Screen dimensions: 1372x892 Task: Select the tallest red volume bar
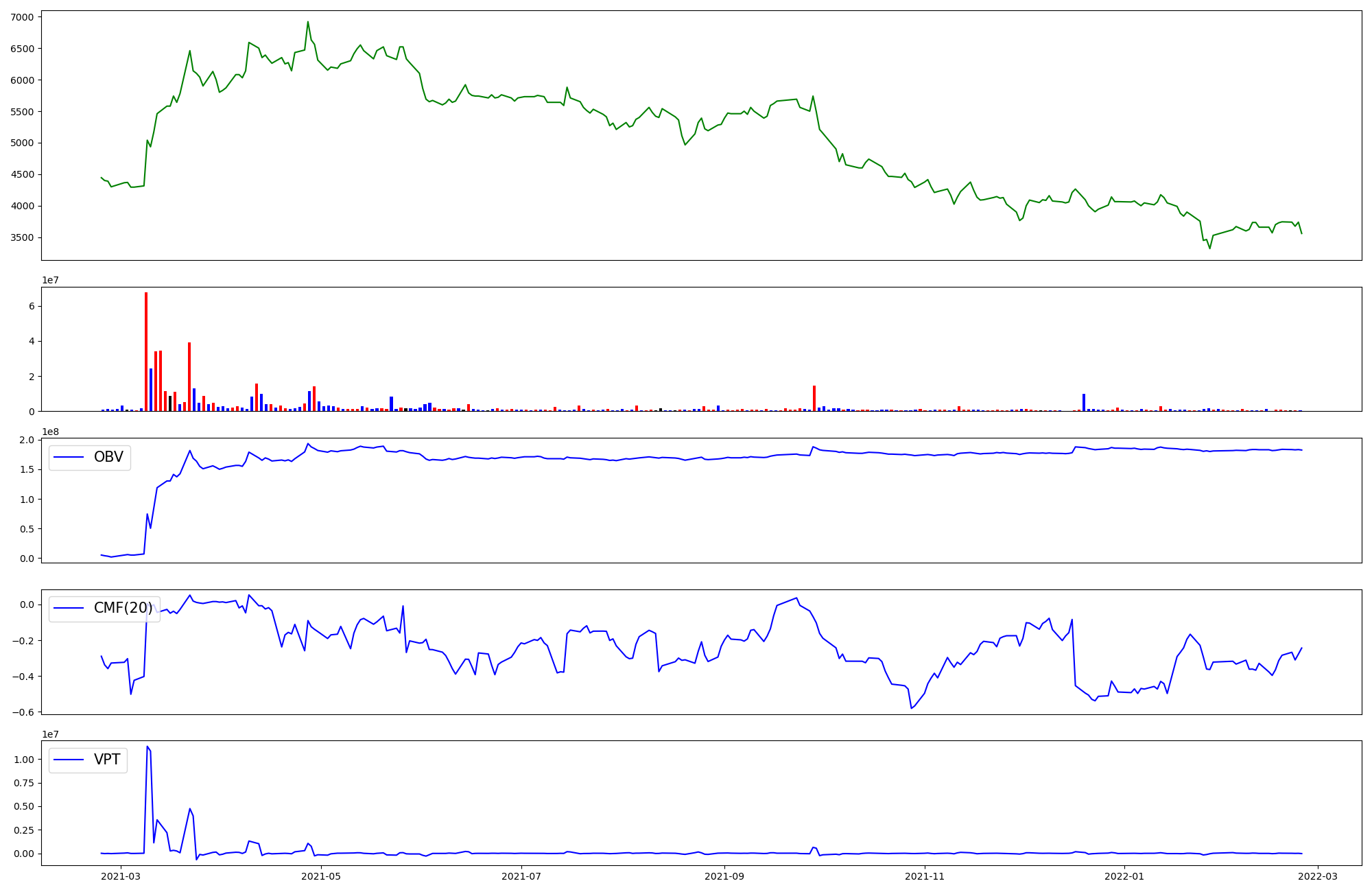pyautogui.click(x=146, y=351)
